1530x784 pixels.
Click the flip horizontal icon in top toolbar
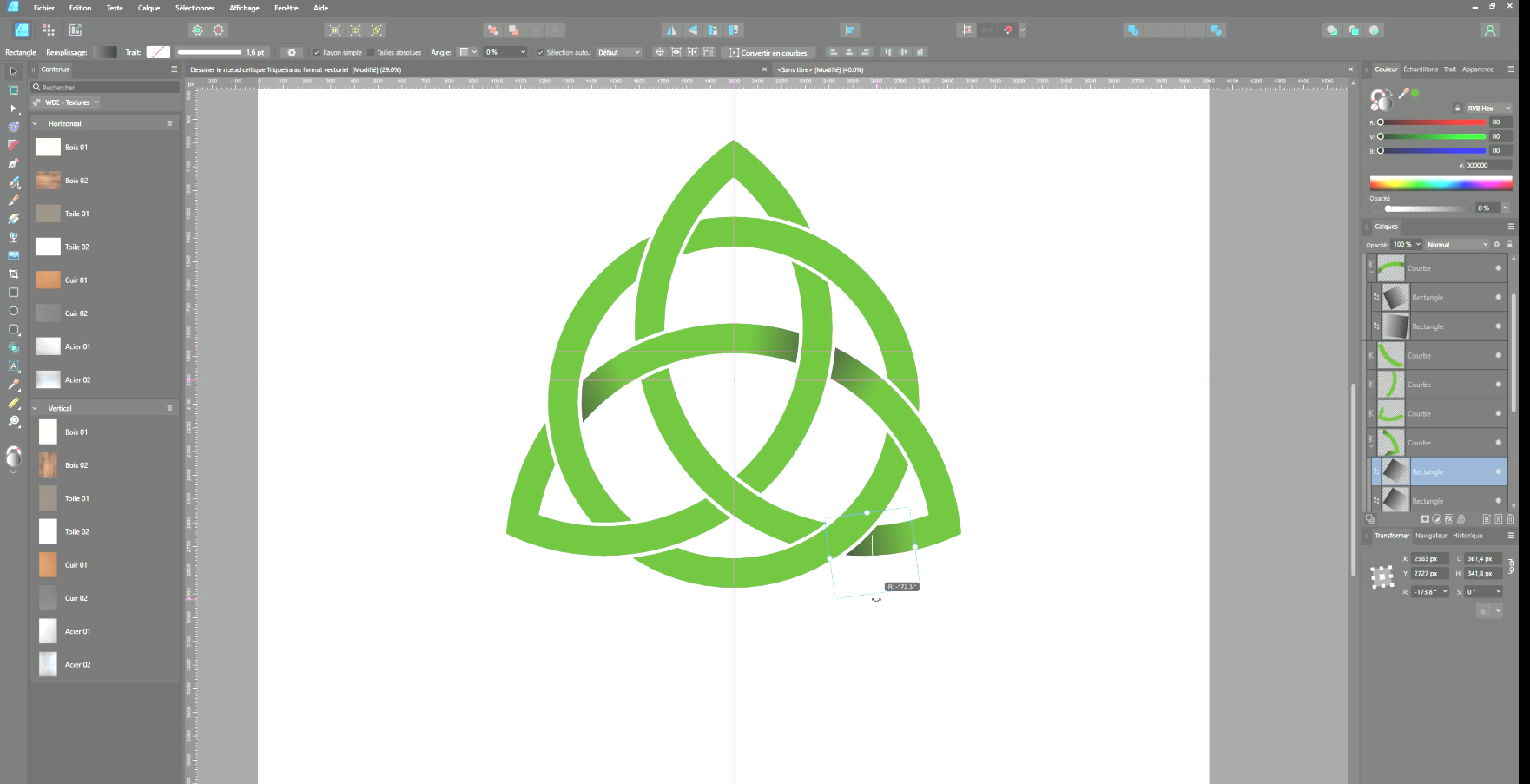[671, 30]
